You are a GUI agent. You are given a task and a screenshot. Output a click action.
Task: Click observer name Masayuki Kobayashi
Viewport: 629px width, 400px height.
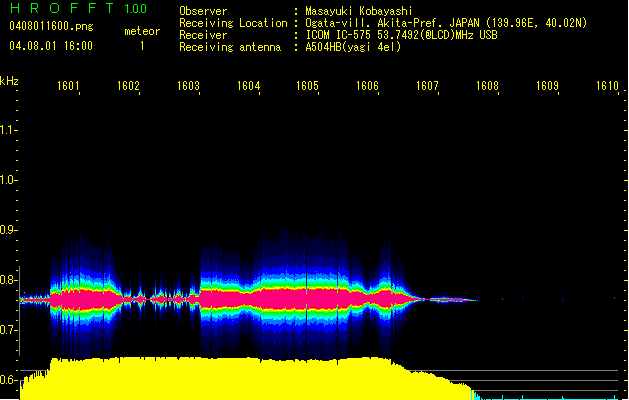click(x=359, y=11)
